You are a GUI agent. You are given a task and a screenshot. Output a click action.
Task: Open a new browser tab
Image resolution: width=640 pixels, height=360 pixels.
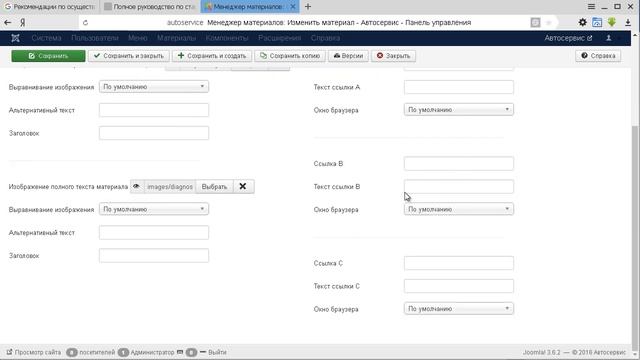[x=308, y=7]
